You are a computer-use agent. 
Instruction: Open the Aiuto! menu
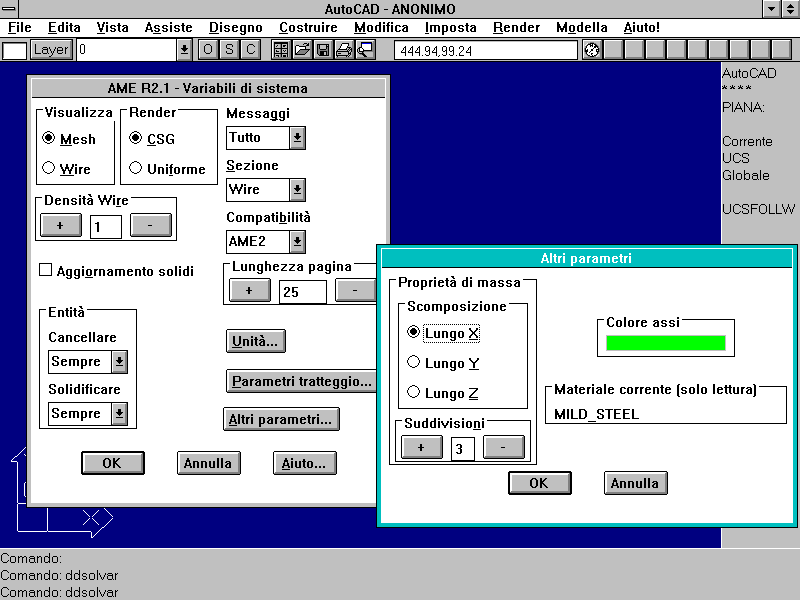[x=641, y=28]
